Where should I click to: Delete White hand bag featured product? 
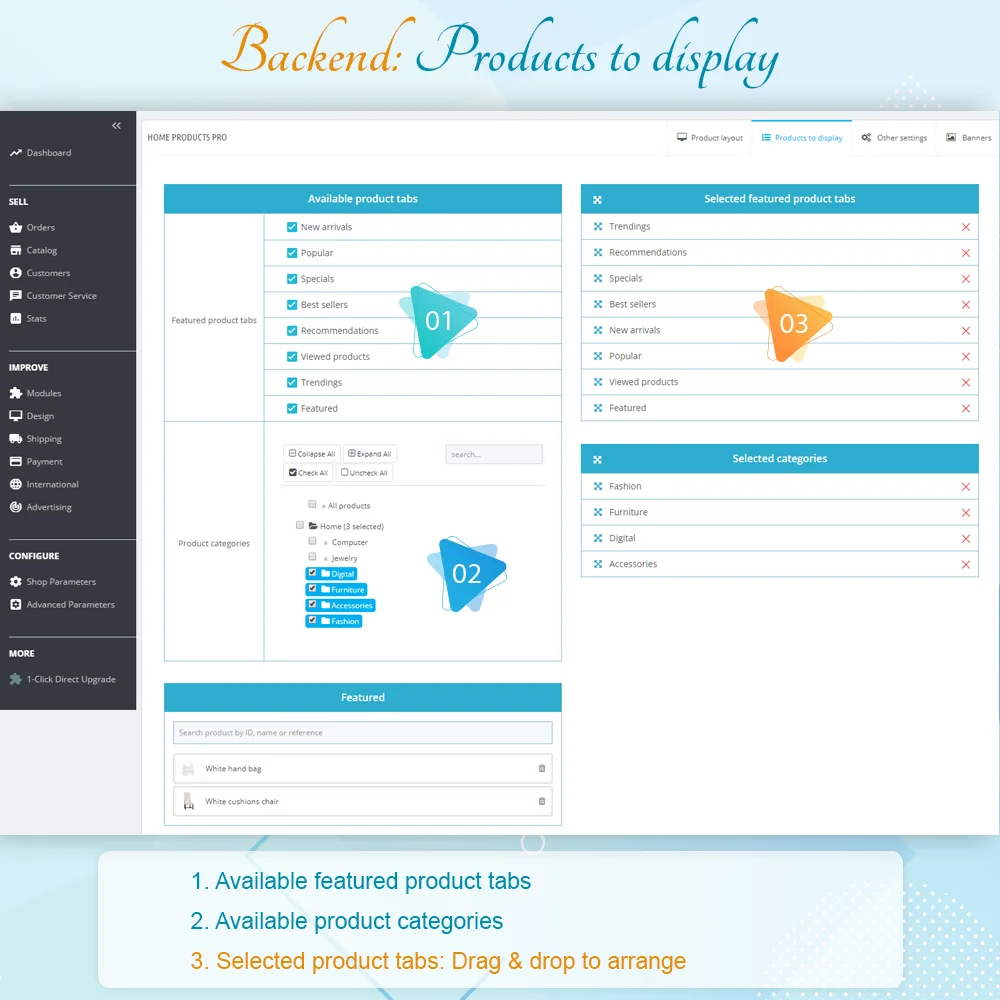click(542, 769)
